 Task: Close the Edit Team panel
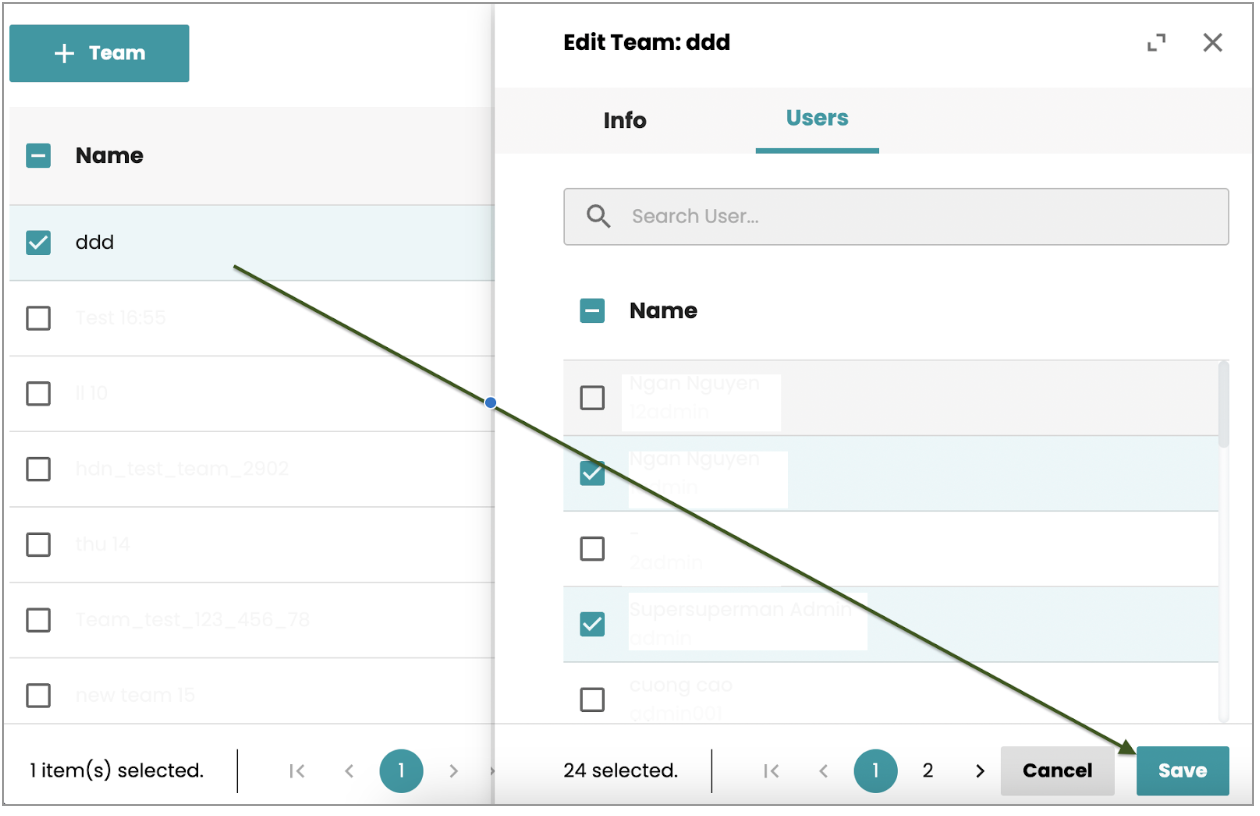pyautogui.click(x=1212, y=43)
